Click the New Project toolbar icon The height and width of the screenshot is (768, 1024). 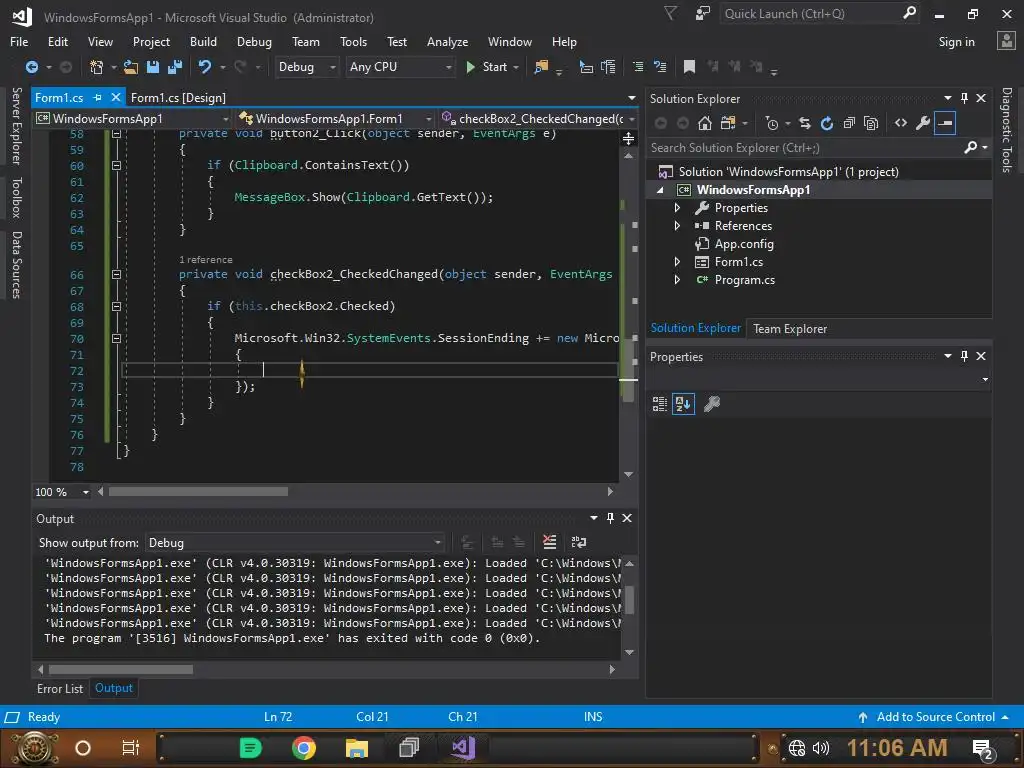(96, 67)
